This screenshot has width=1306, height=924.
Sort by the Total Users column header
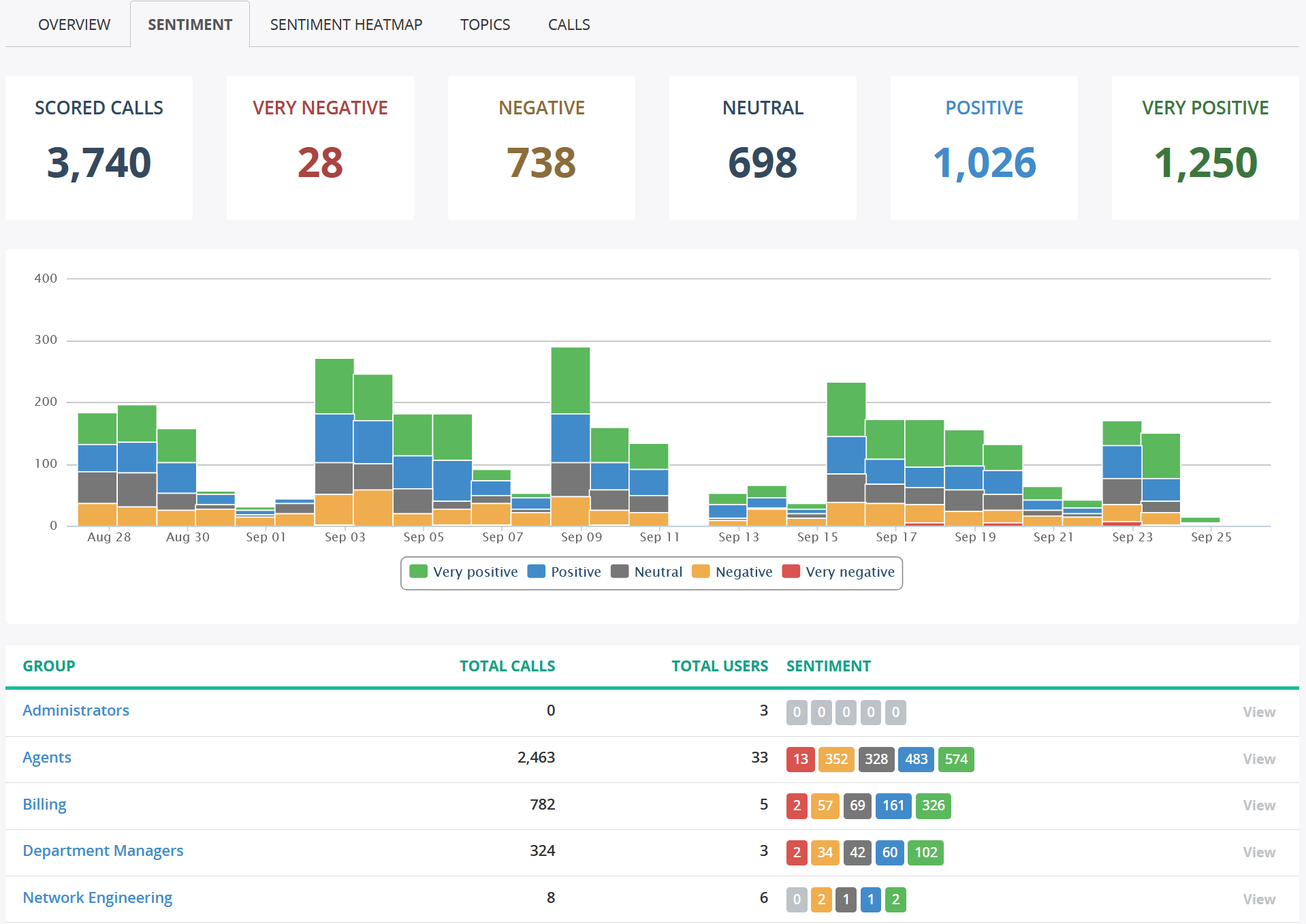pyautogui.click(x=720, y=666)
